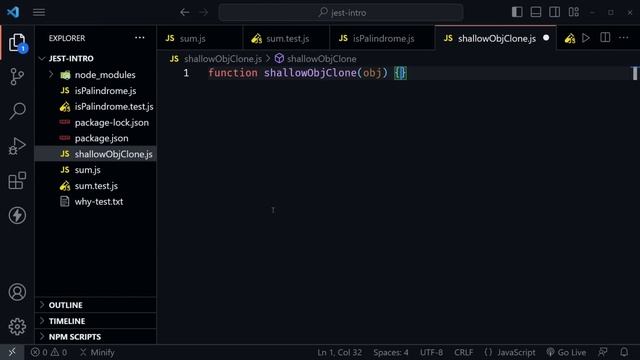
Task: Open the Explorer view in the activity bar
Action: (x=17, y=42)
